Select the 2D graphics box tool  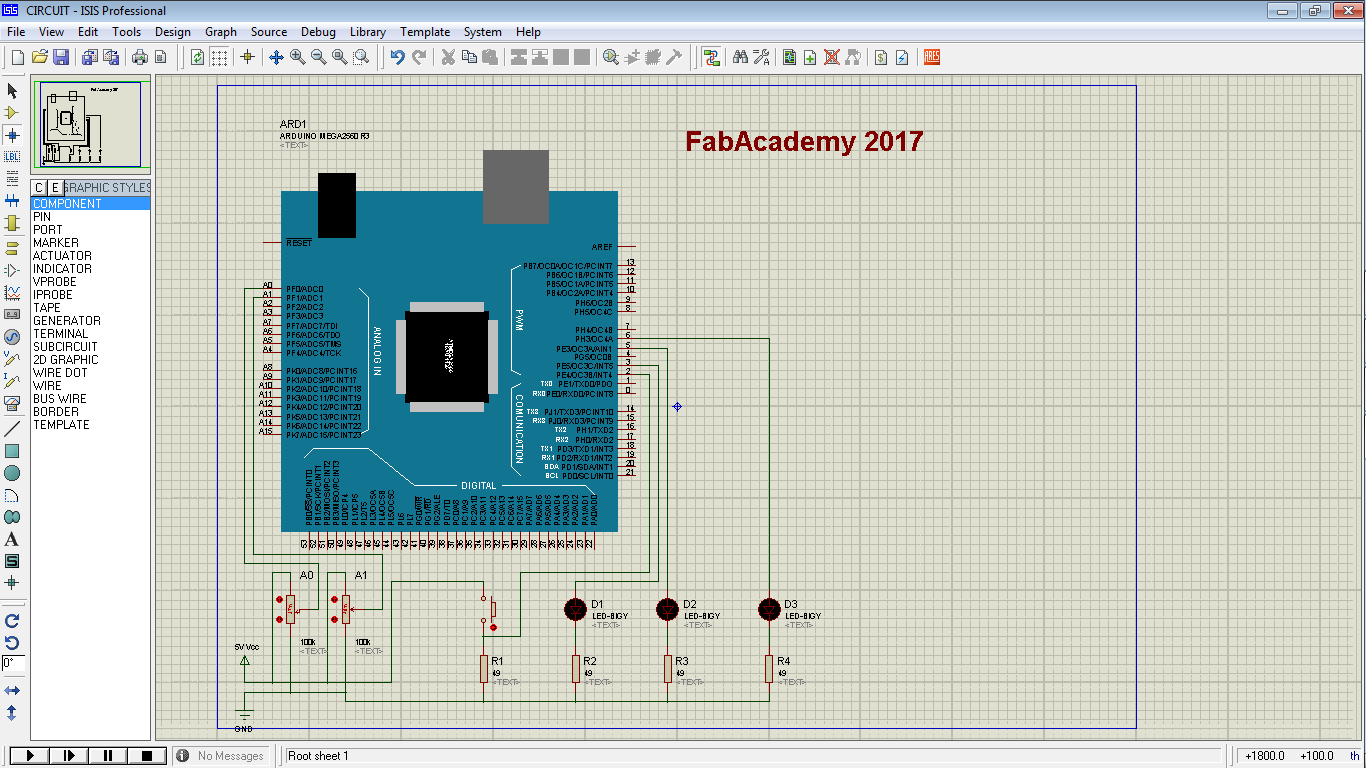[12, 451]
